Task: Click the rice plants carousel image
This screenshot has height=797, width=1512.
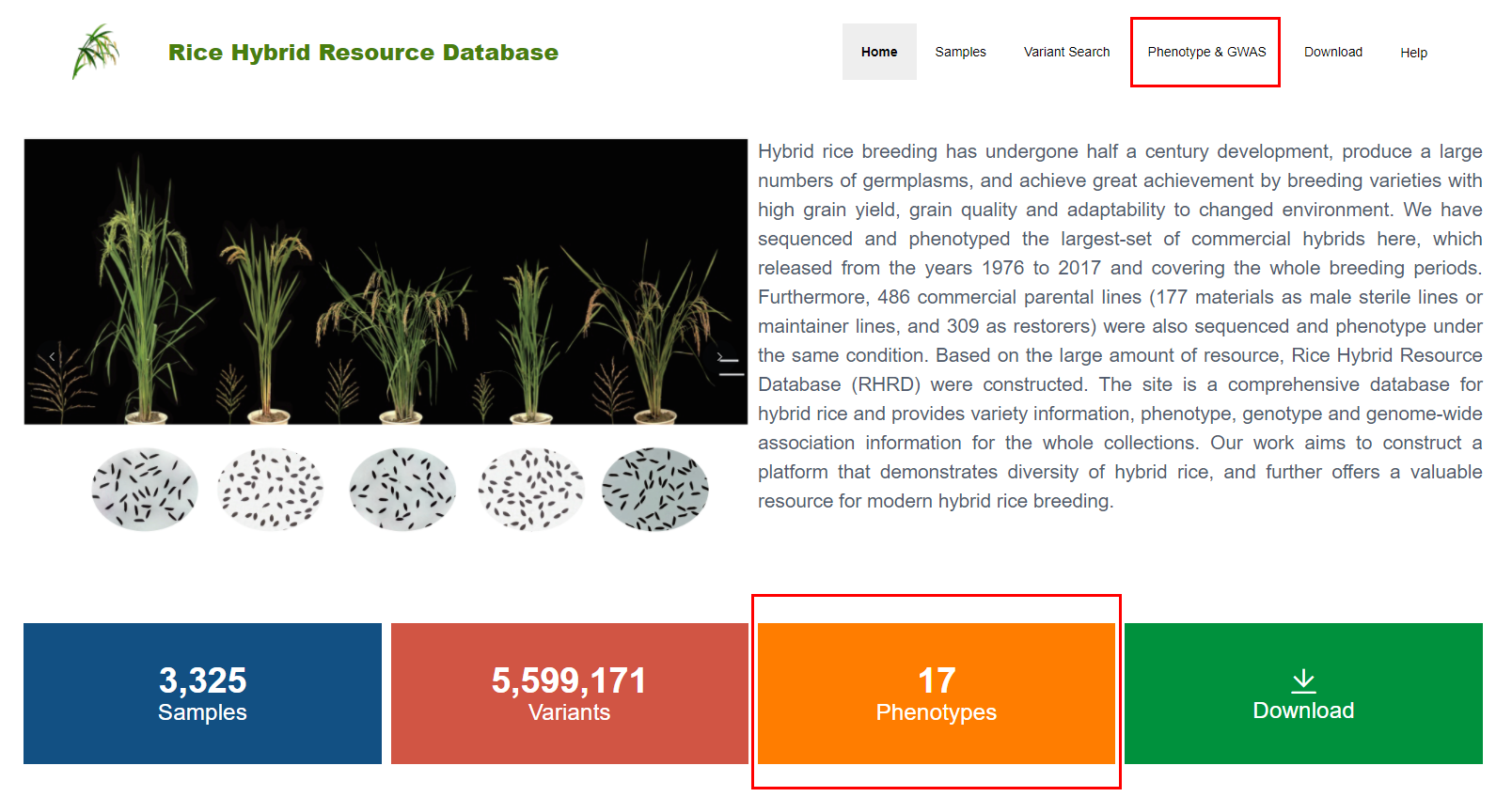Action: (386, 282)
